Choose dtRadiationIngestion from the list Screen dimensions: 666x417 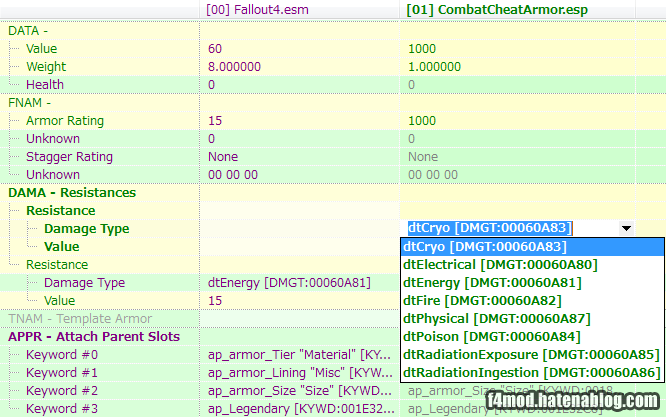[x=532, y=372]
